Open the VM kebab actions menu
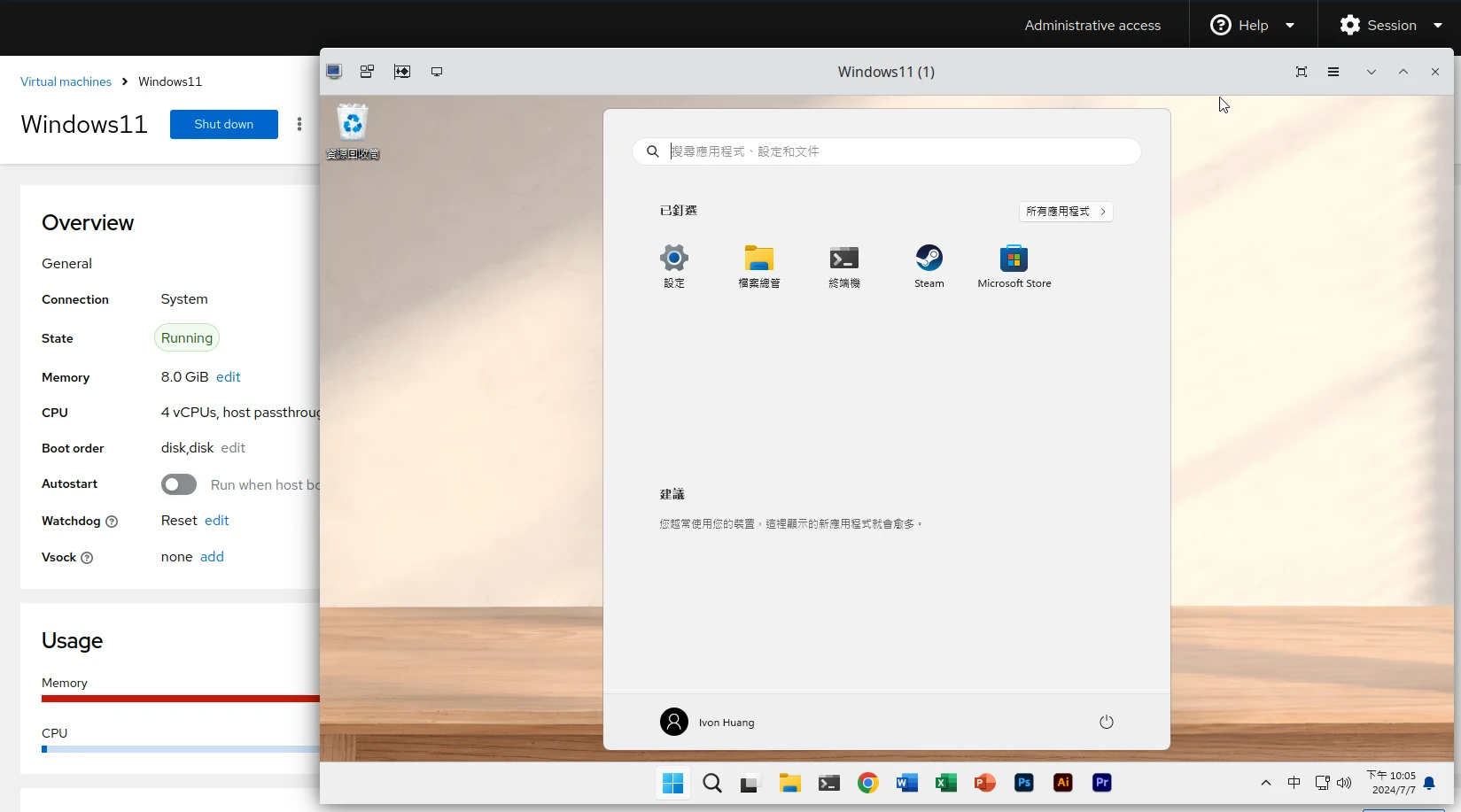Screen dimensions: 1461x812 tap(299, 124)
